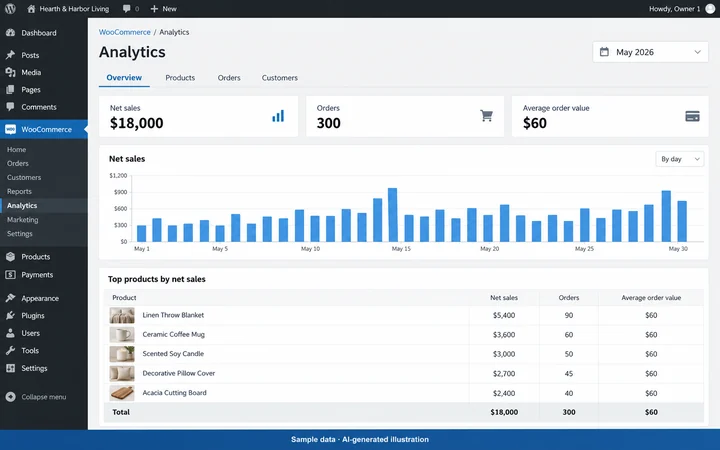
Task: Click the plus New icon
Action: 154,9
